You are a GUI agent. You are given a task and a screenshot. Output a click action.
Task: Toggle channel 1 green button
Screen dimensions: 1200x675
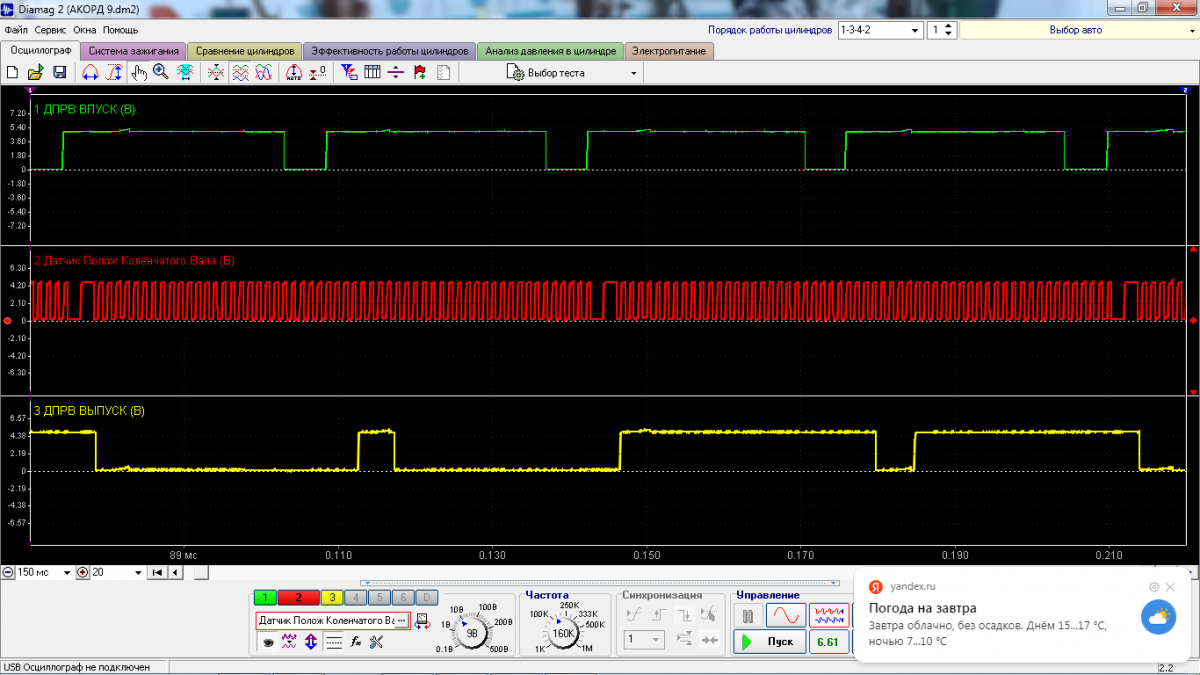coord(265,598)
